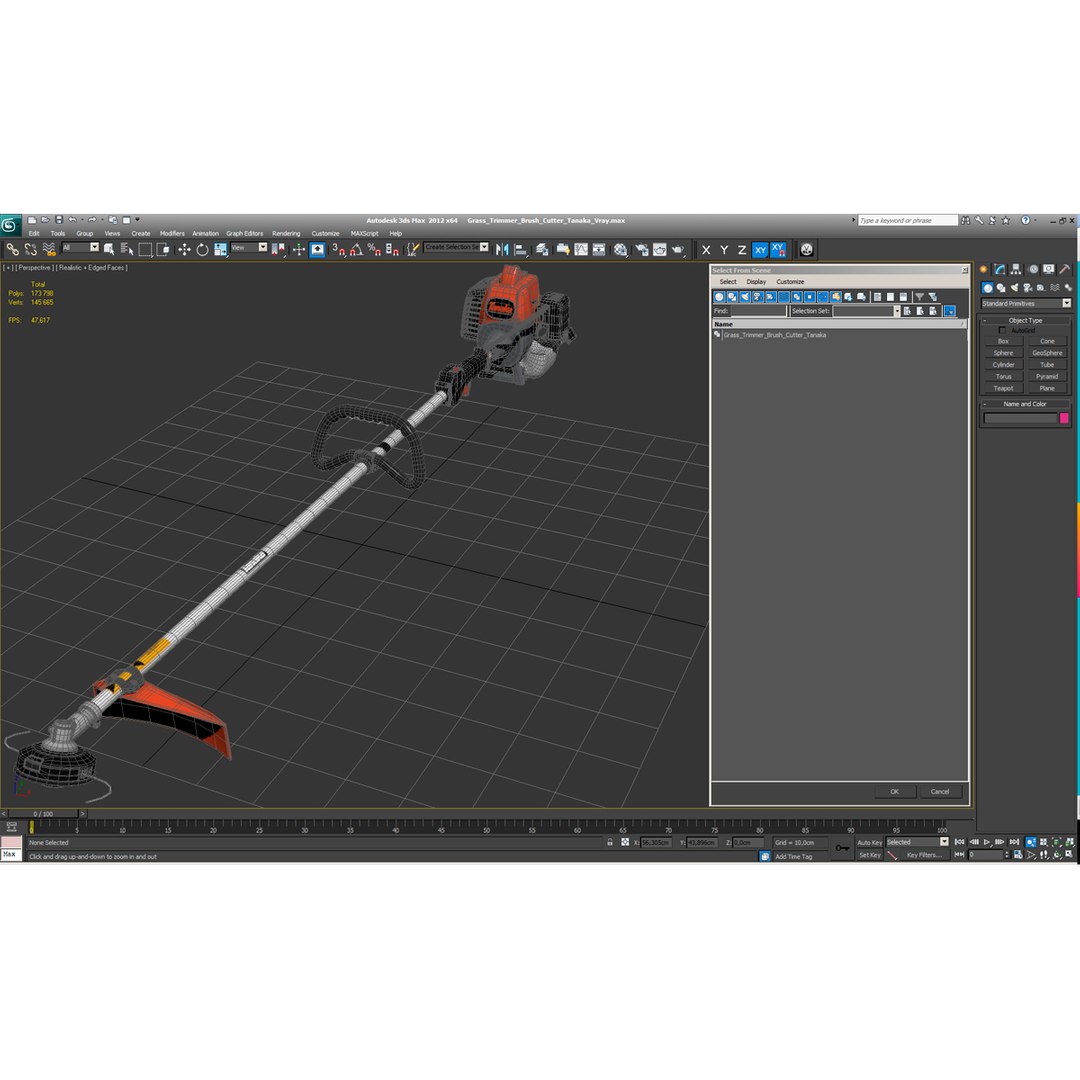Open the Key Filters... button
1080x1080 pixels.
(924, 855)
